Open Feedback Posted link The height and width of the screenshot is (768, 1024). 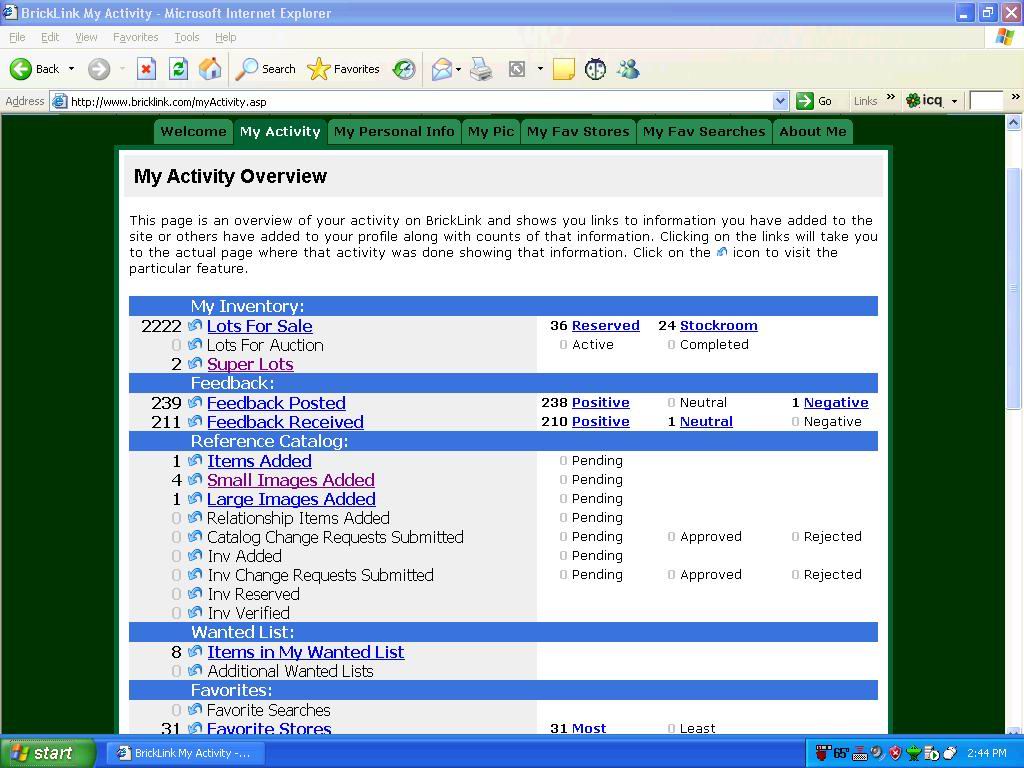276,403
